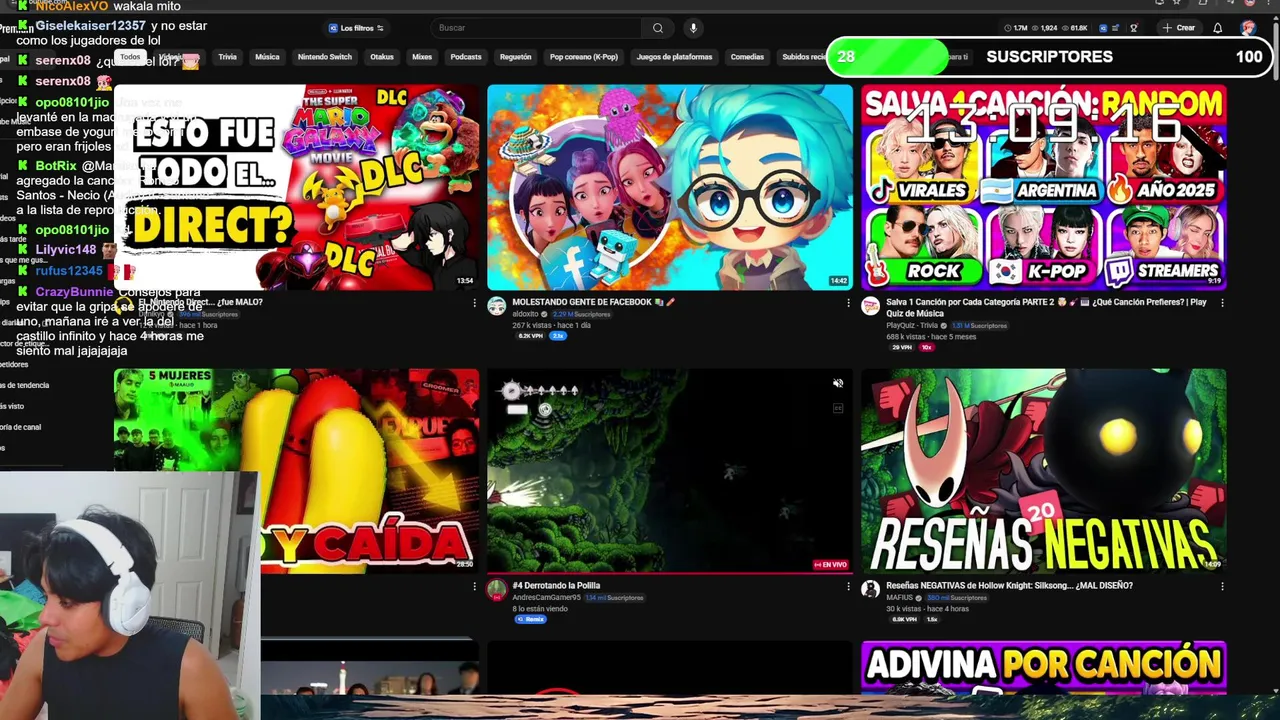1280x720 pixels.
Task: Open the live Hollow Knight stream thumbnail
Action: coord(670,471)
